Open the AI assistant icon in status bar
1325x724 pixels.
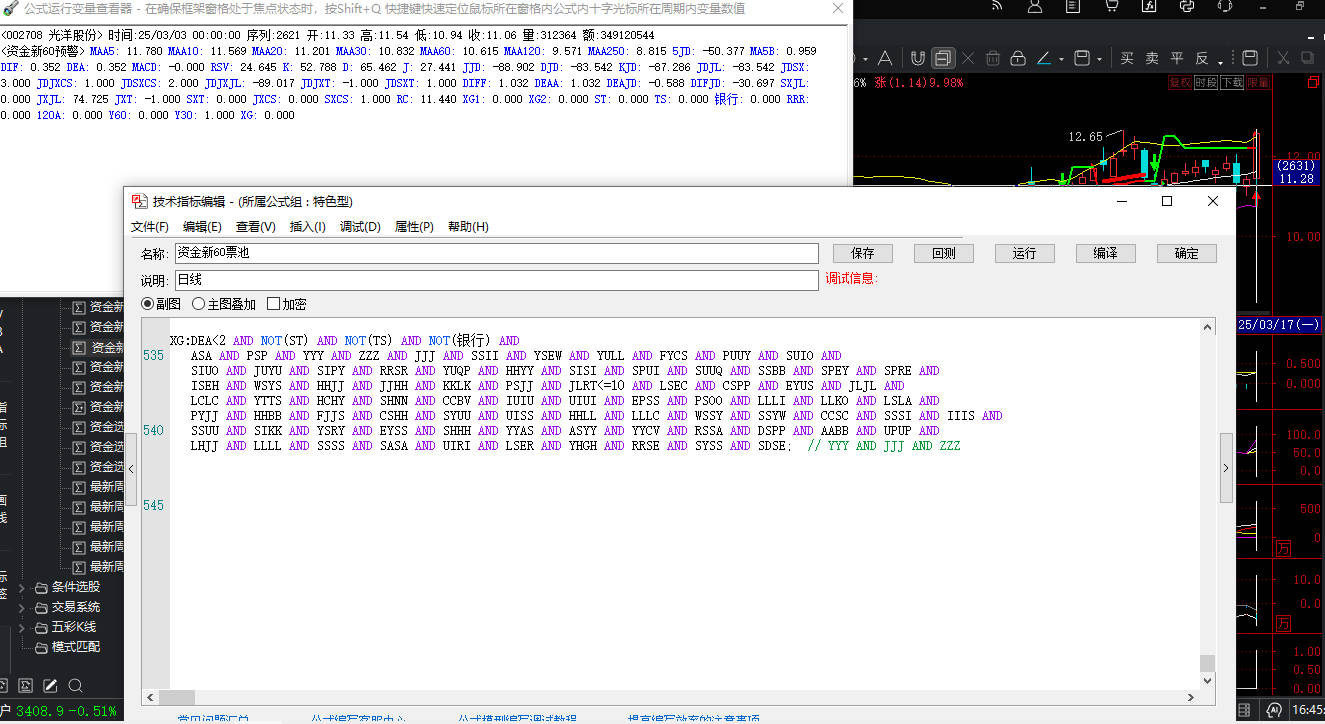click(1274, 710)
